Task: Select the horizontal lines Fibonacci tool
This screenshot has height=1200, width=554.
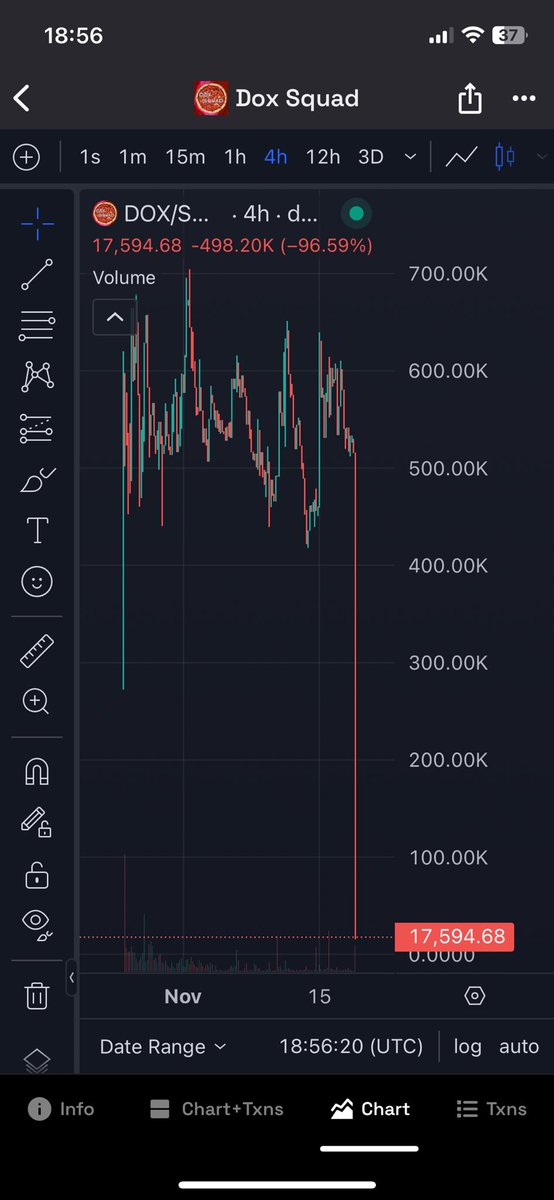Action: 37,325
